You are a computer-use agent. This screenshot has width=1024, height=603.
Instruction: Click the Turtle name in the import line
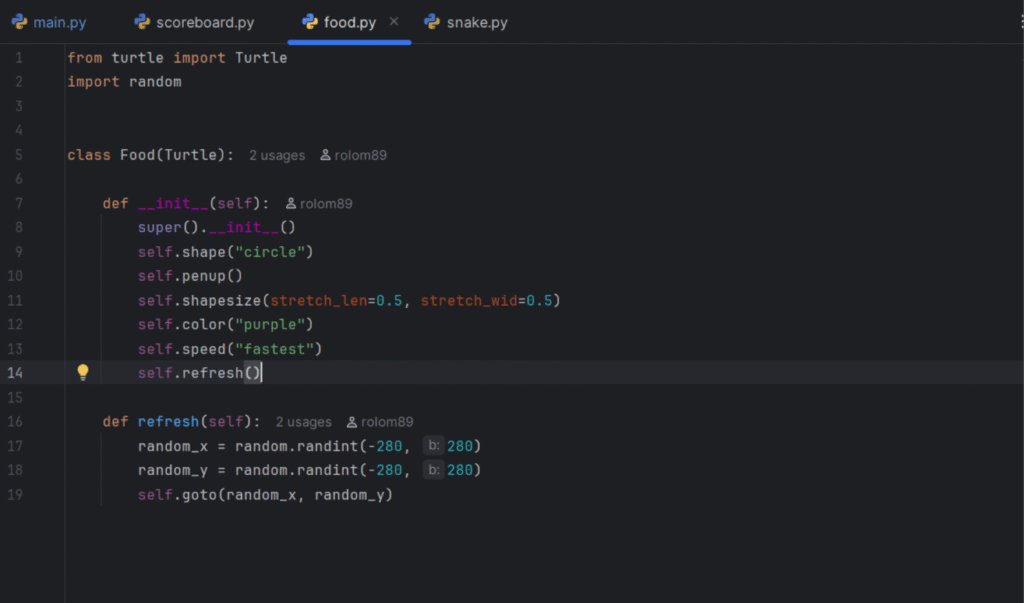[x=261, y=58]
